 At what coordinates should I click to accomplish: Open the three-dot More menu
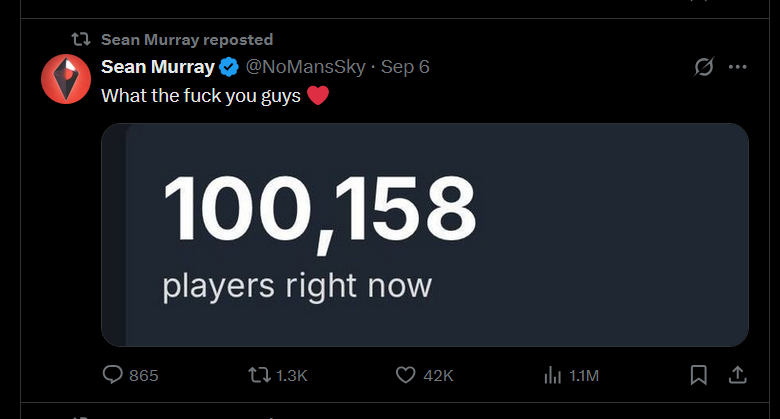click(x=738, y=68)
